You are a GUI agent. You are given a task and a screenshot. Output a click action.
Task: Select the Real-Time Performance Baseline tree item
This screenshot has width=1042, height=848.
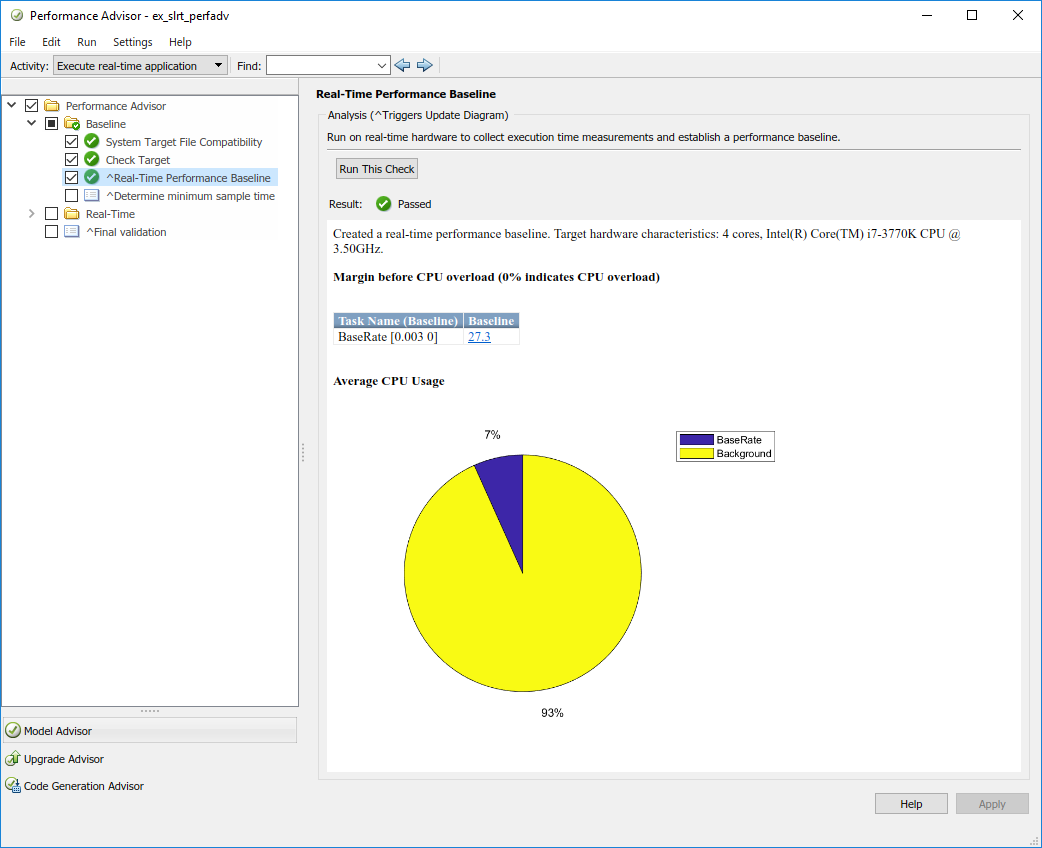188,177
